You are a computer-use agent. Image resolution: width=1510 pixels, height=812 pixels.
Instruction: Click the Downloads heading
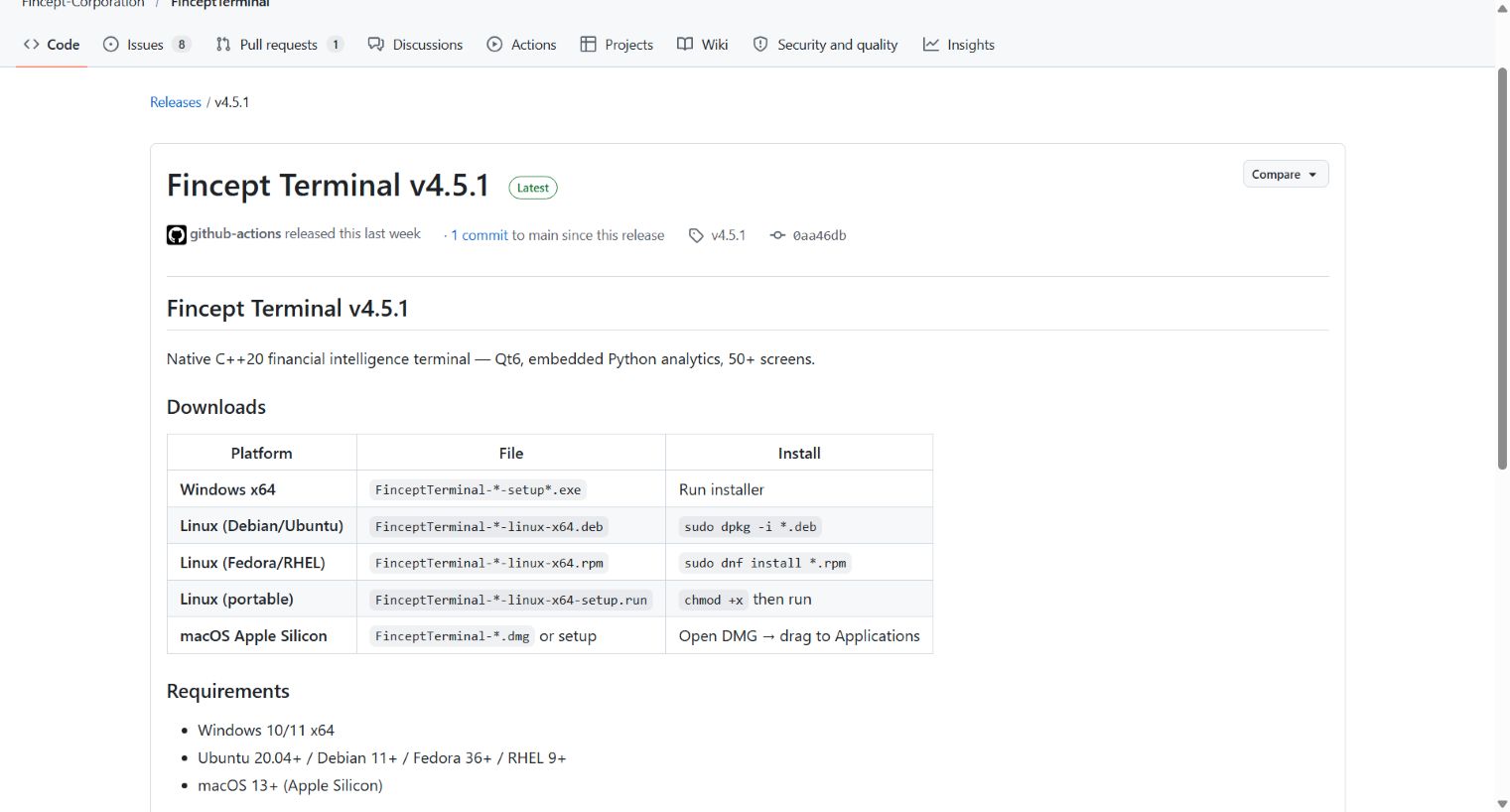216,407
